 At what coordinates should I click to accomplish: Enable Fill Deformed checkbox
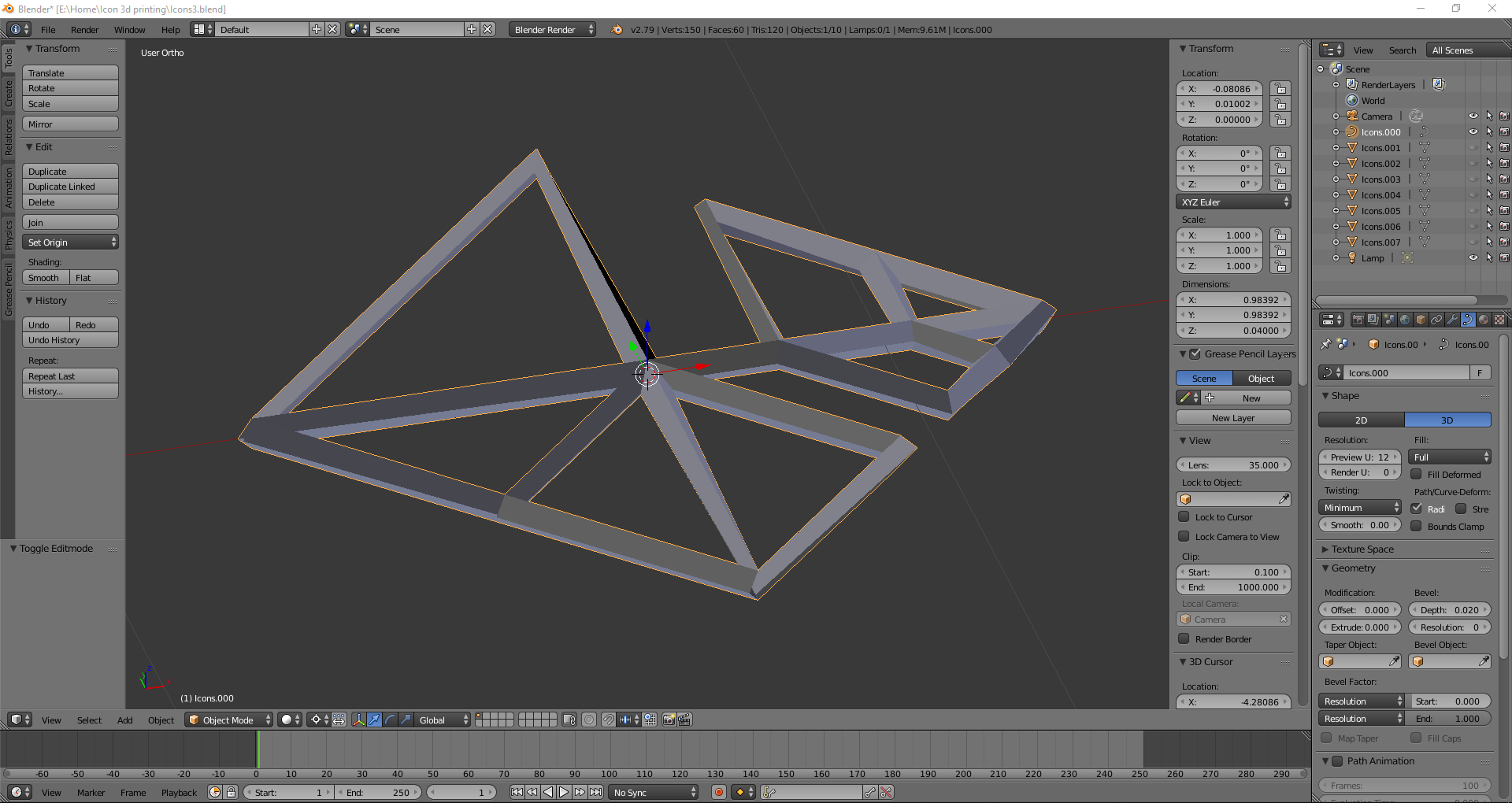(x=1416, y=474)
